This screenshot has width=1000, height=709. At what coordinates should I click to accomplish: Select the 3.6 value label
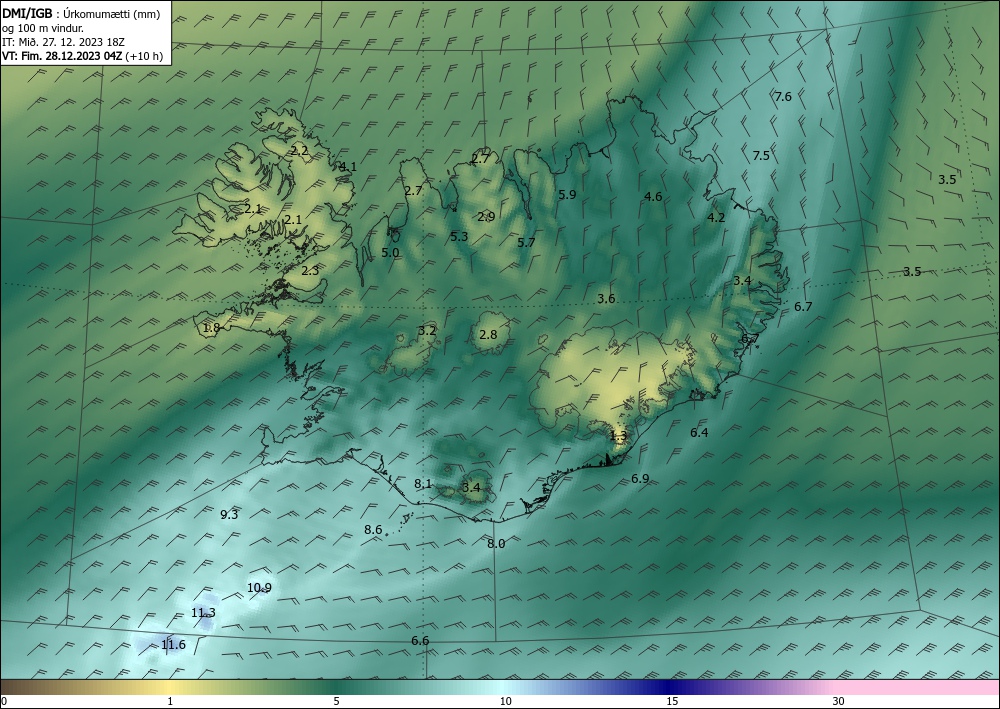click(x=606, y=298)
